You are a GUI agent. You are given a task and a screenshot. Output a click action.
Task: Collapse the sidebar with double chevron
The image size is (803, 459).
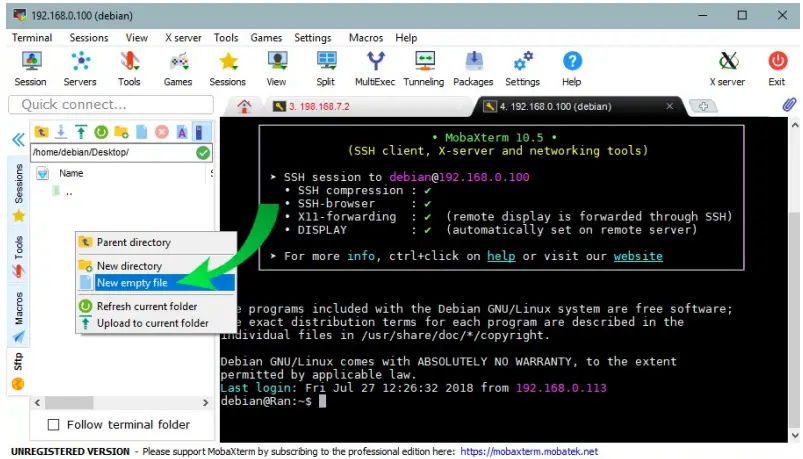click(17, 139)
